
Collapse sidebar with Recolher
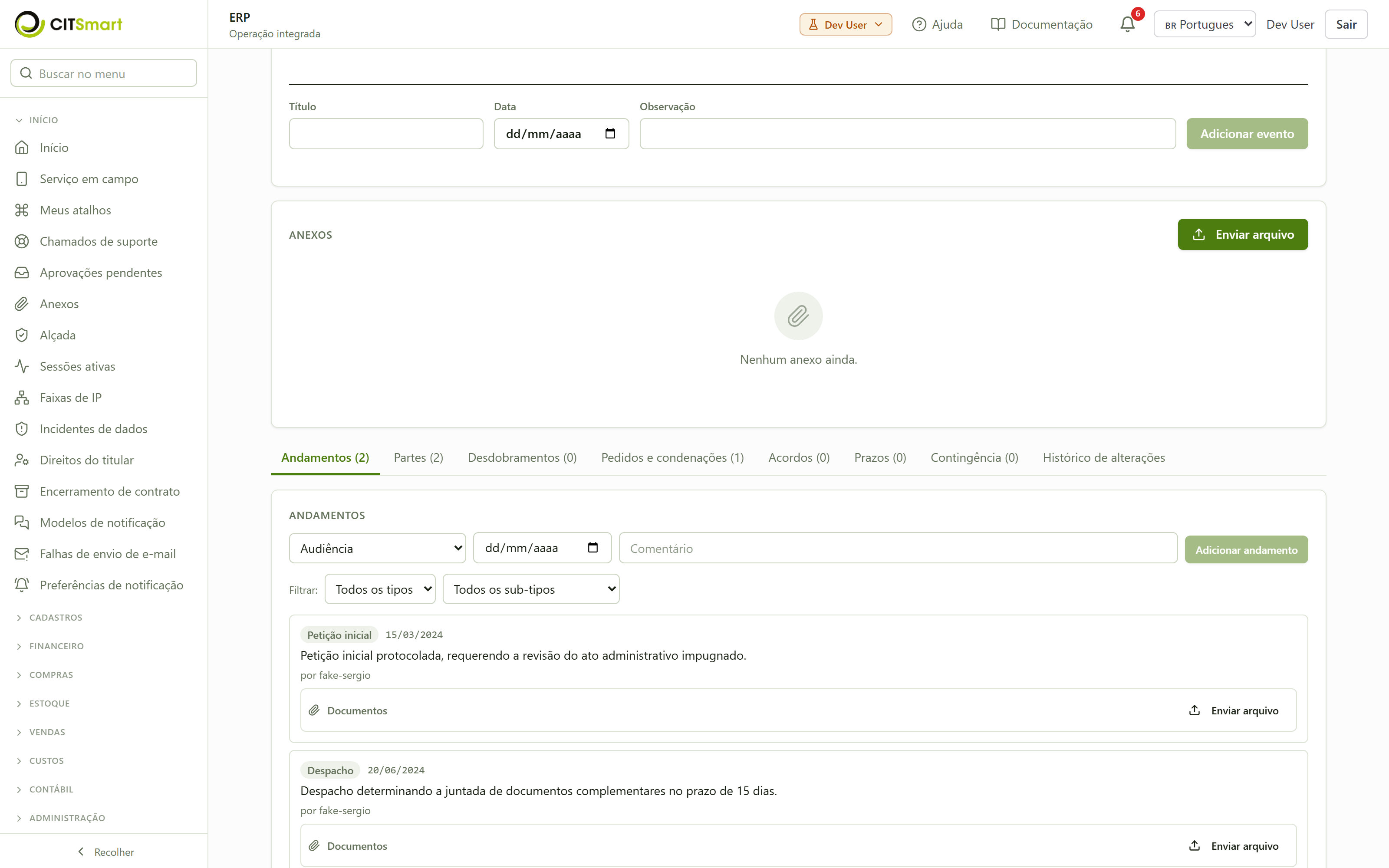pos(105,852)
